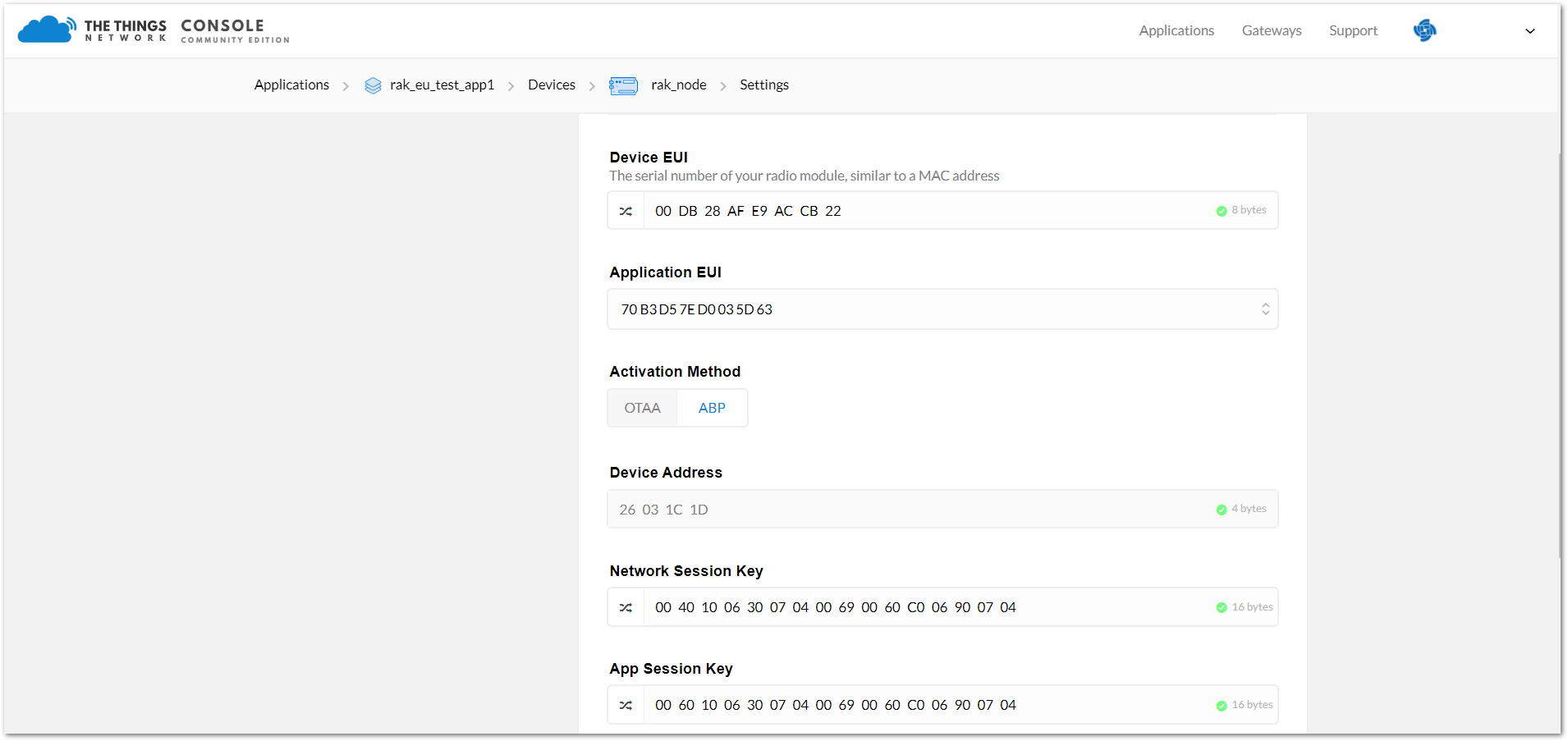
Task: Open the user profile avatar
Action: click(1424, 30)
